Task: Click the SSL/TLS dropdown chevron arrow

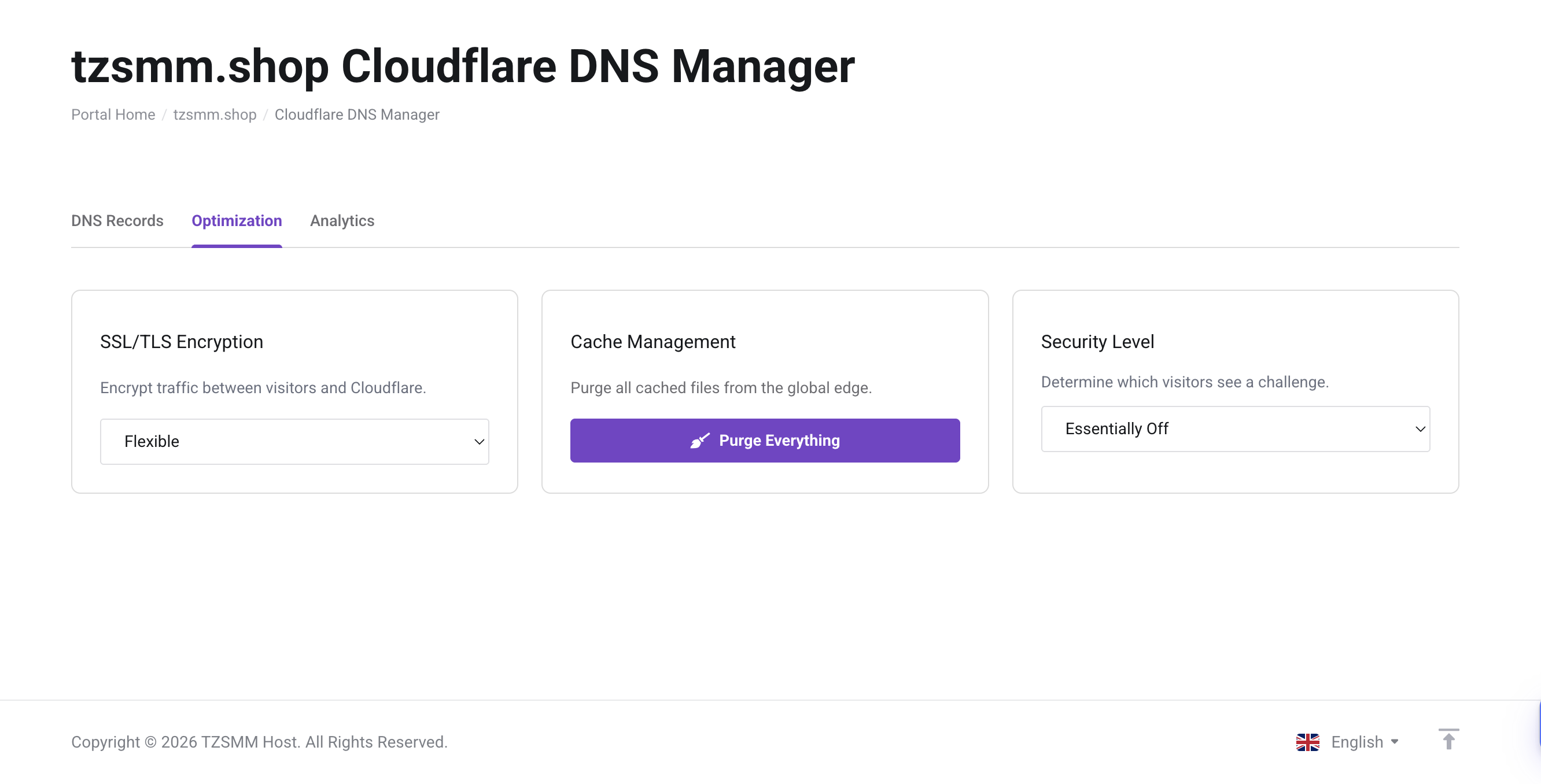Action: point(479,442)
